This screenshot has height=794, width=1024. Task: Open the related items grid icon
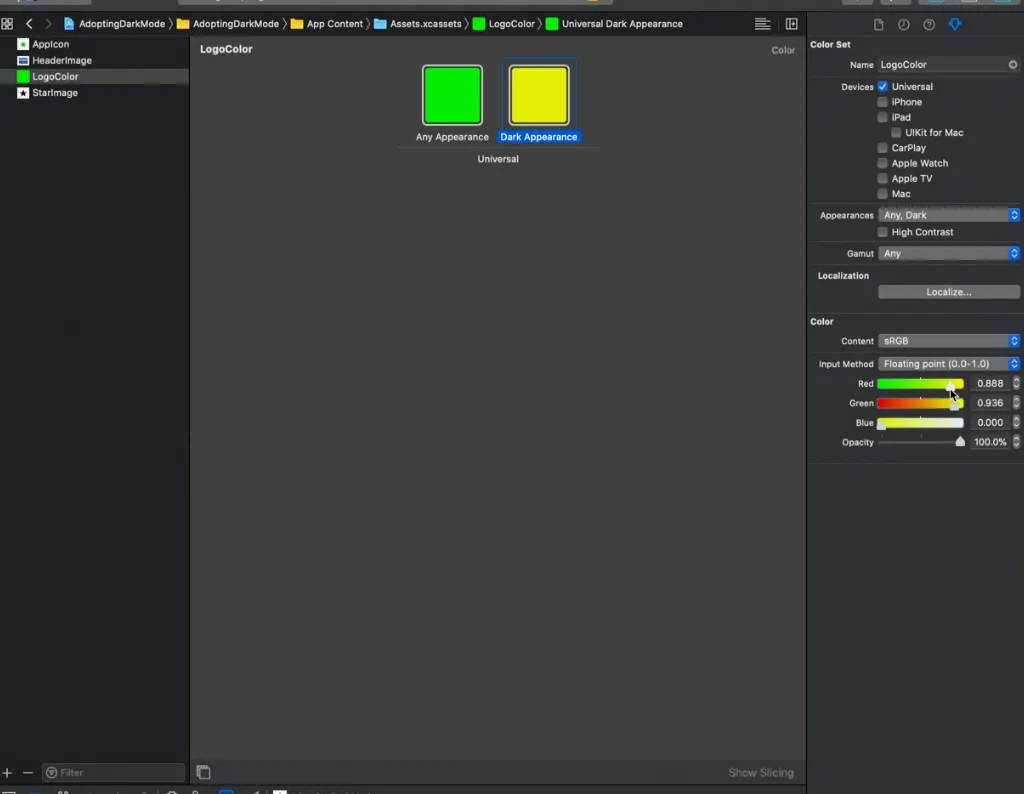(7, 24)
